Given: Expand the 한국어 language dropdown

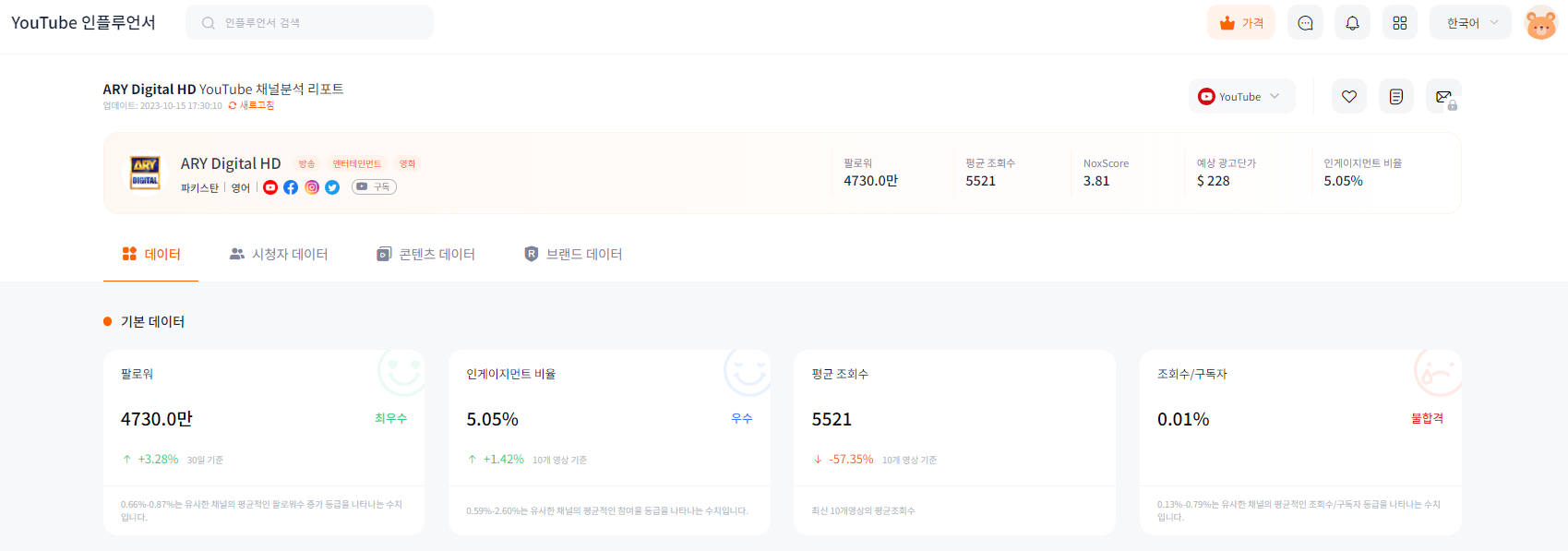Looking at the screenshot, I should point(1470,22).
